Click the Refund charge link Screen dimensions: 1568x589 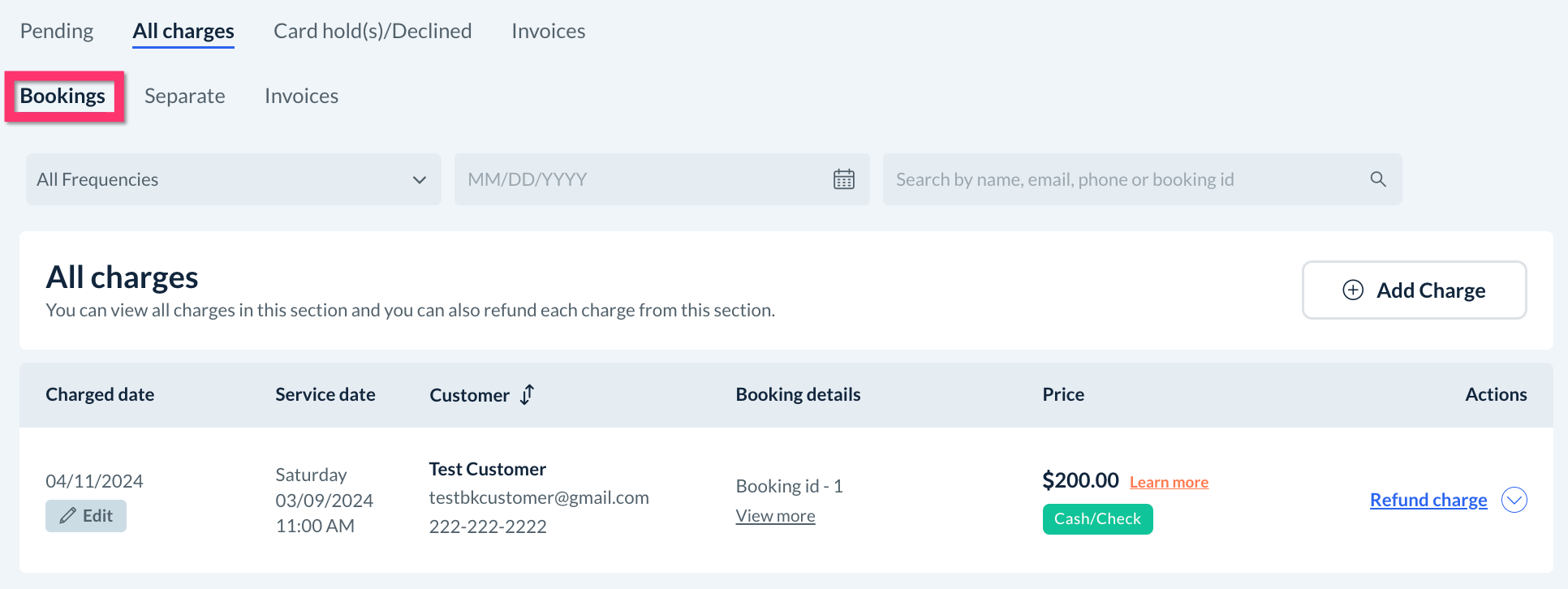click(1428, 500)
